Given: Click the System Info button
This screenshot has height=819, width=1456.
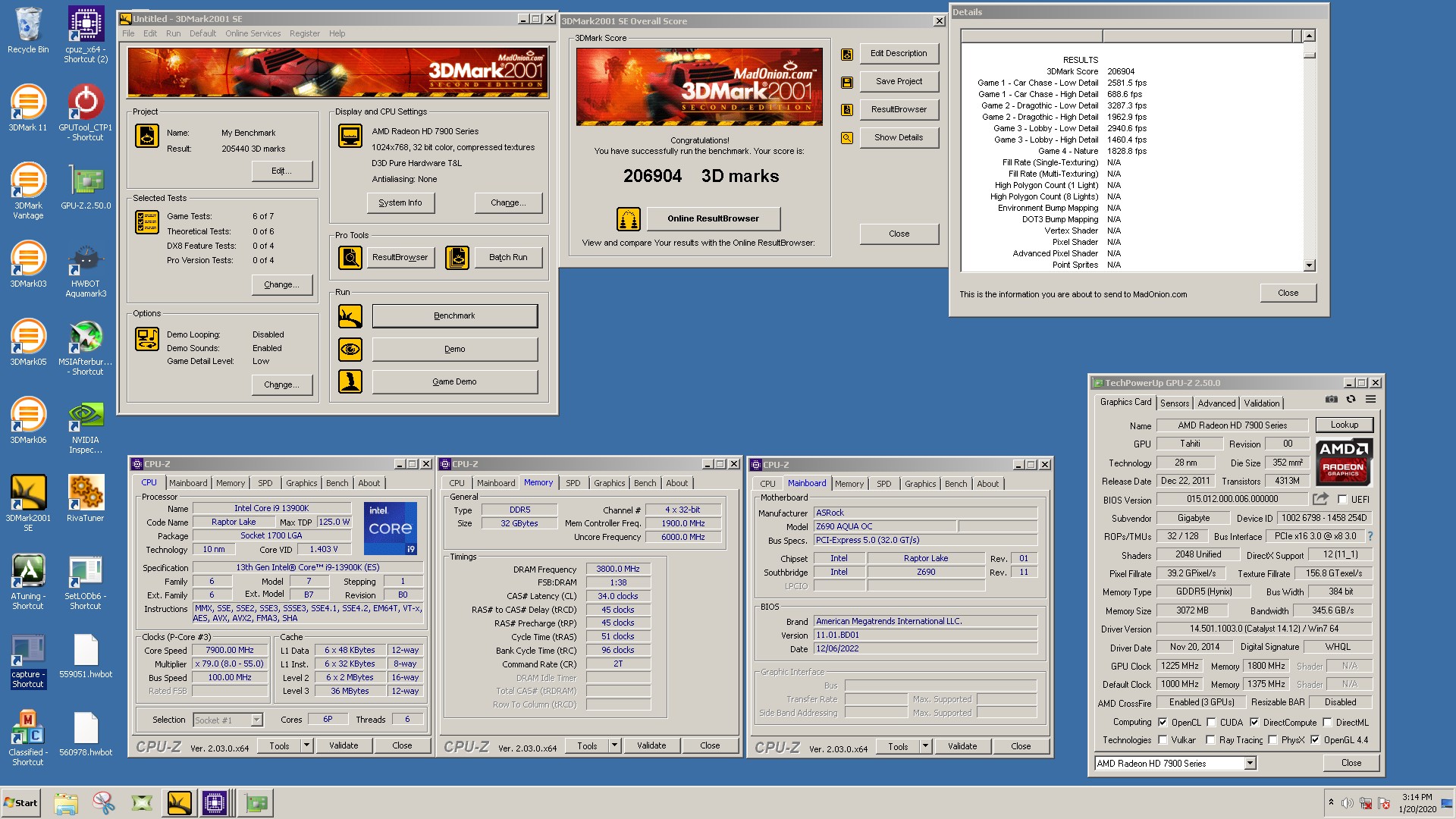Looking at the screenshot, I should tap(400, 203).
